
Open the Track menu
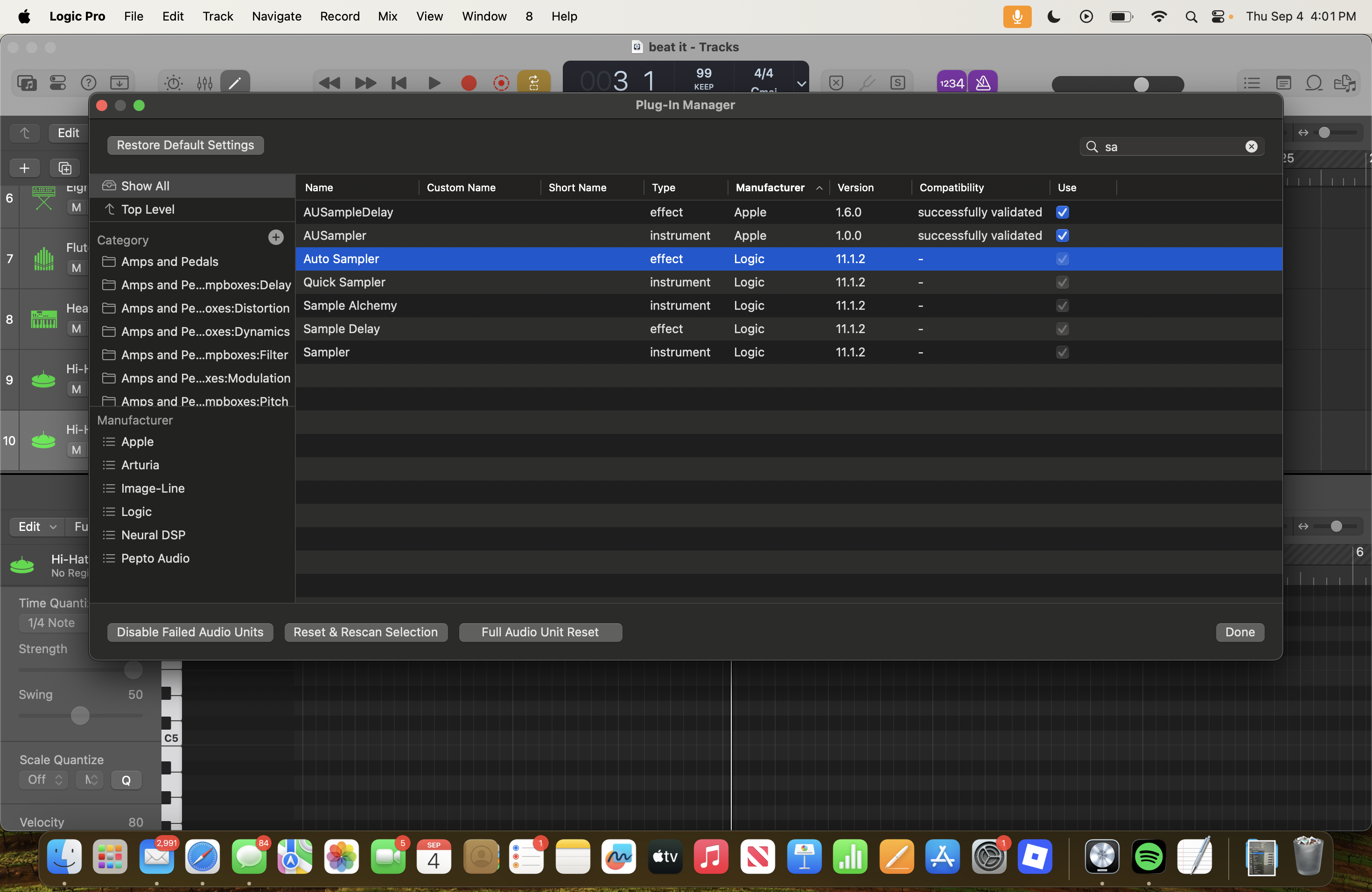click(217, 16)
